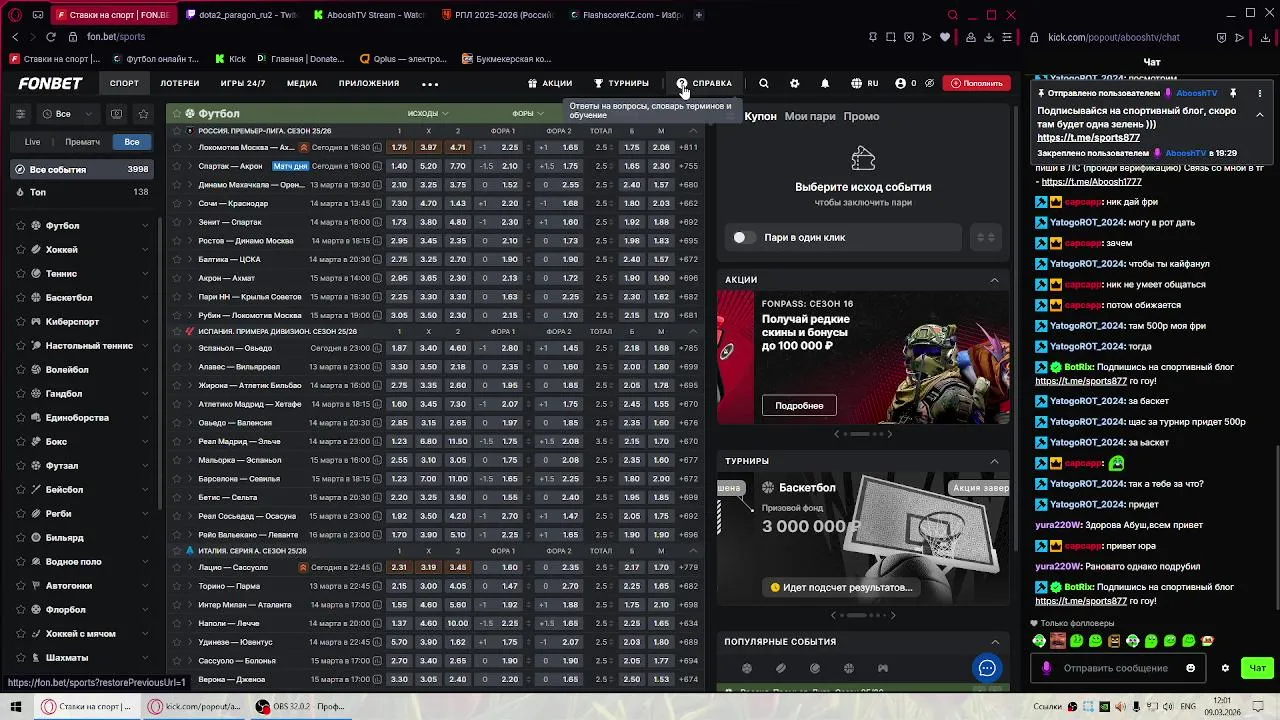Click the red Пополнить deposit button
Viewport: 1280px width, 720px height.
976,83
